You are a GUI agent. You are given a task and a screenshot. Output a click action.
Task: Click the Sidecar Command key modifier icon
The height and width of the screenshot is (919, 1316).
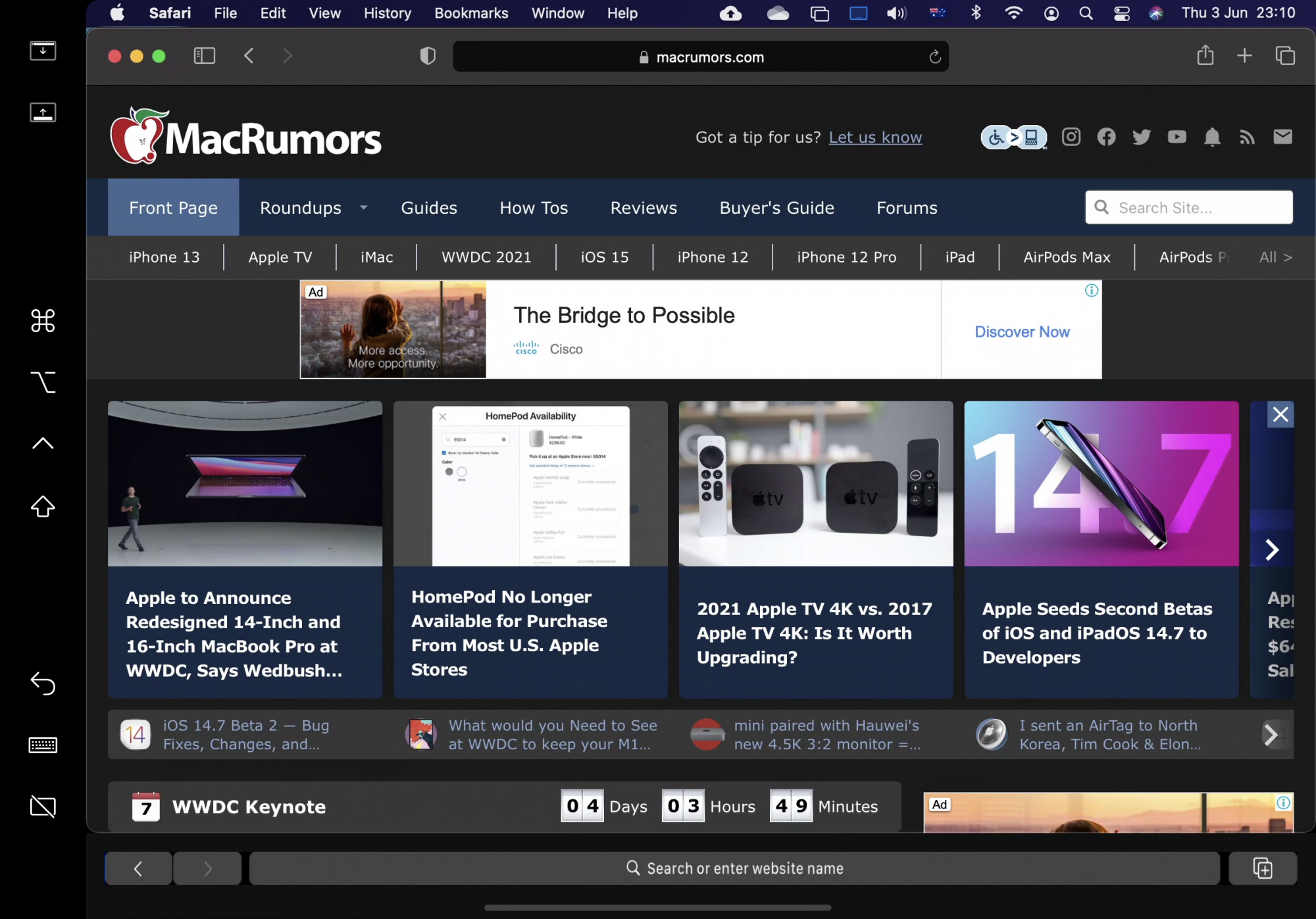43,321
